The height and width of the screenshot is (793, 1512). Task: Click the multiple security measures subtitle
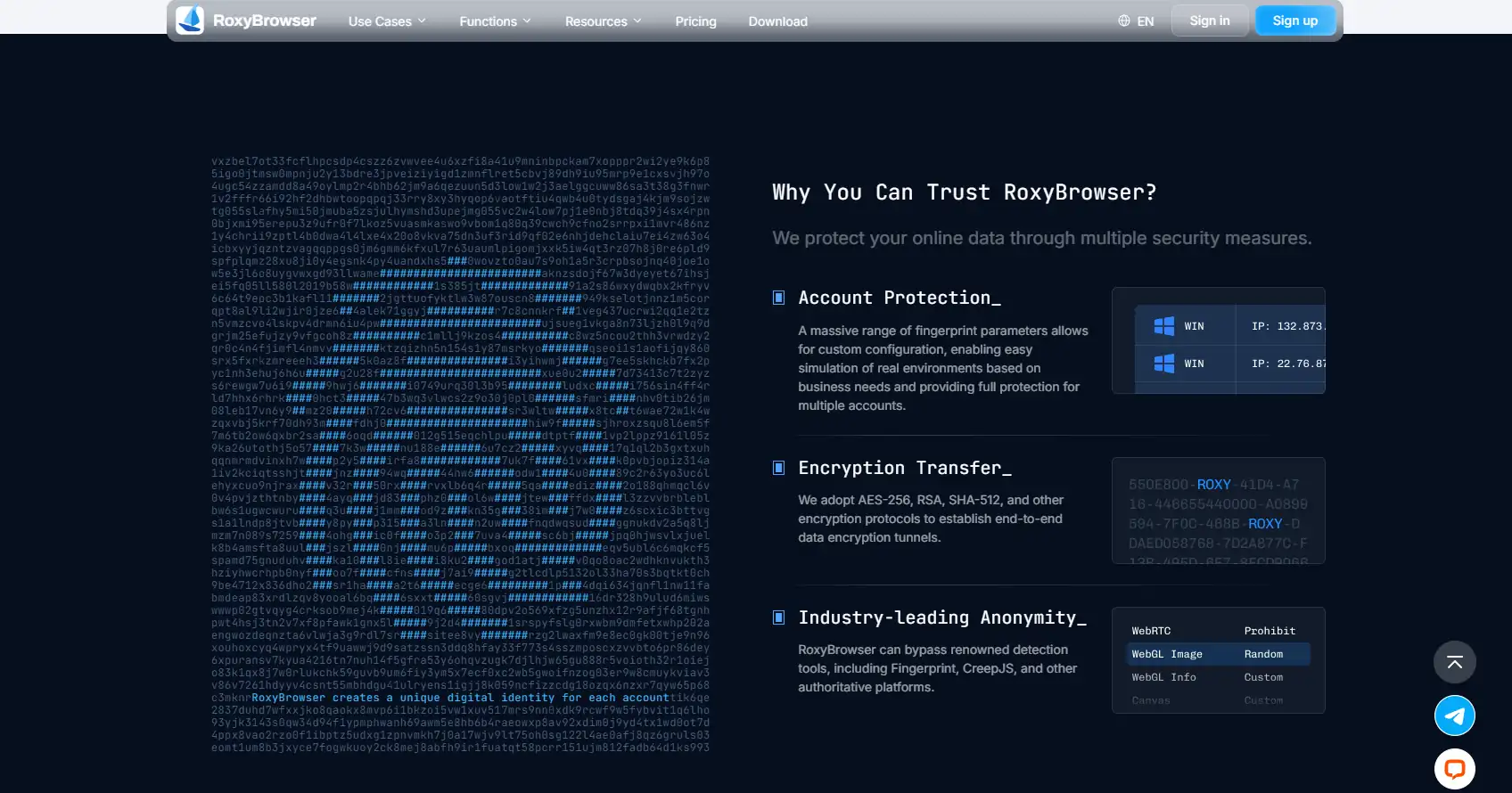click(x=1042, y=238)
